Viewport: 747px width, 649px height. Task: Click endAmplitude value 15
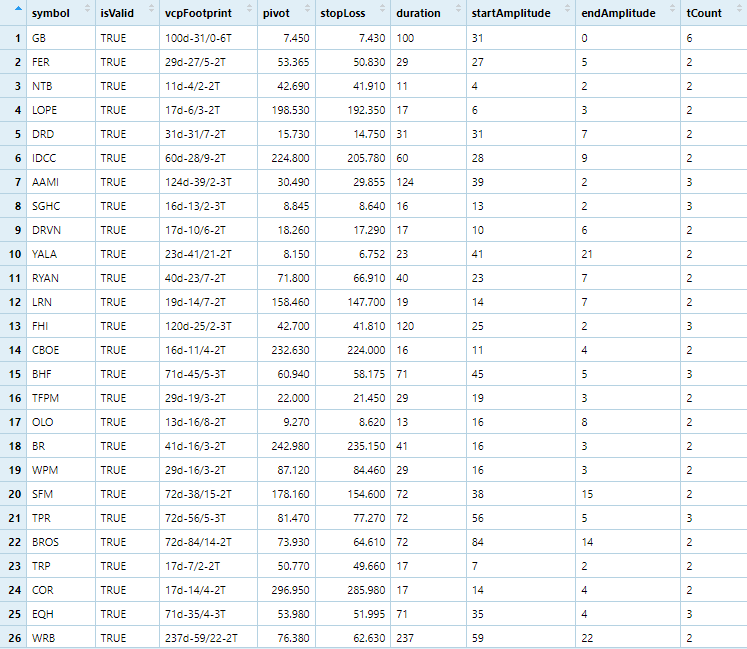tap(628, 494)
